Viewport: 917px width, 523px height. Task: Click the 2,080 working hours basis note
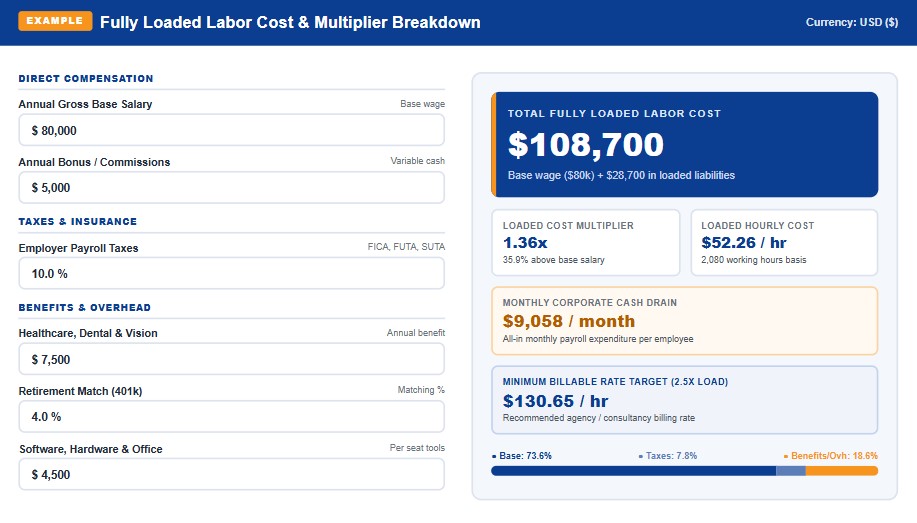point(753,260)
